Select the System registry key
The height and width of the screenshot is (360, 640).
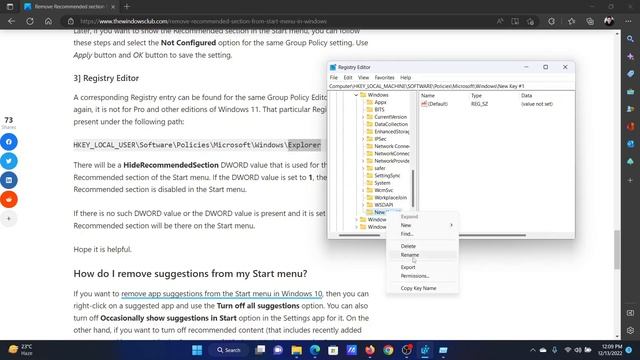click(x=382, y=183)
